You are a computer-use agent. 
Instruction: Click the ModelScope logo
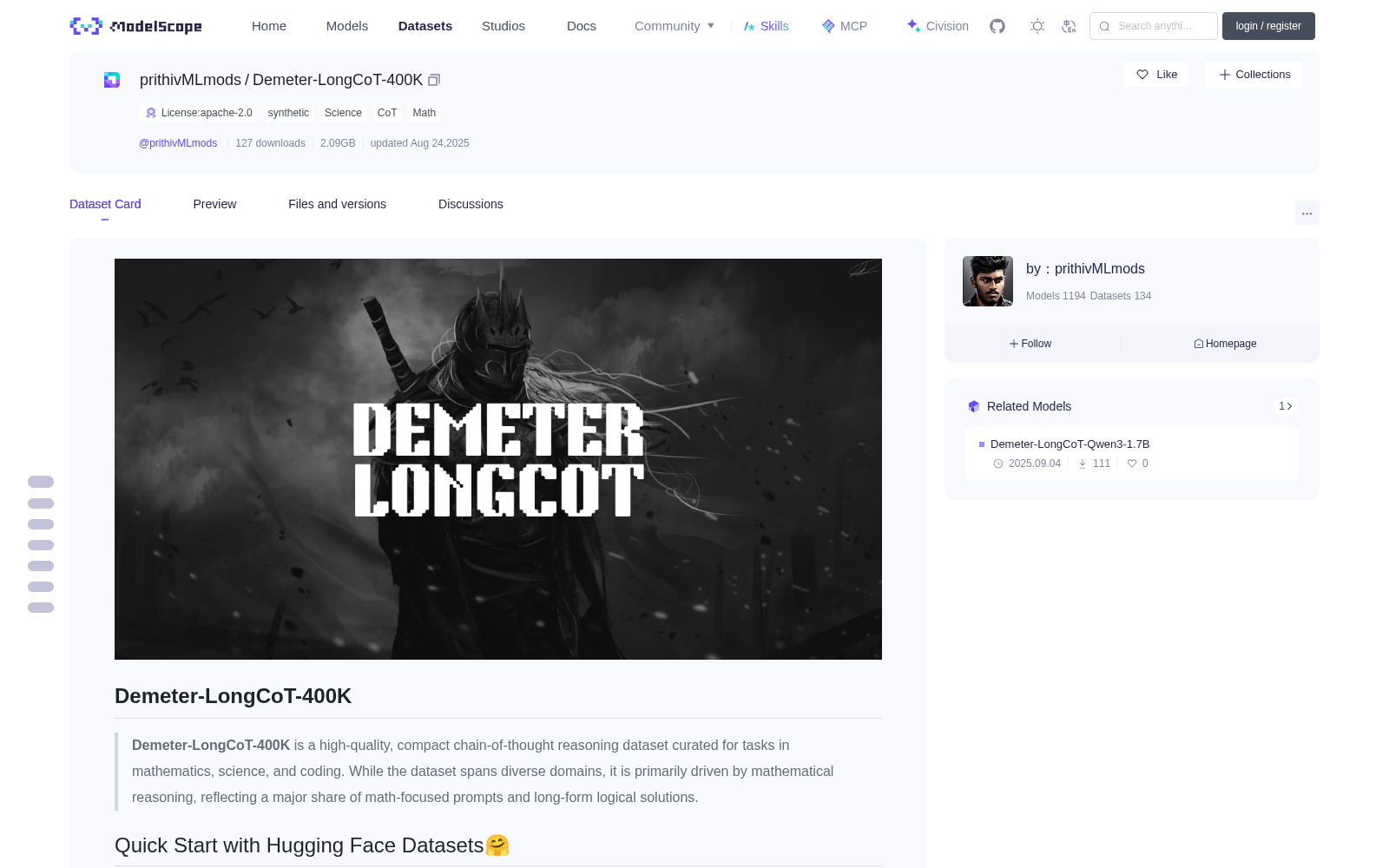(x=136, y=26)
